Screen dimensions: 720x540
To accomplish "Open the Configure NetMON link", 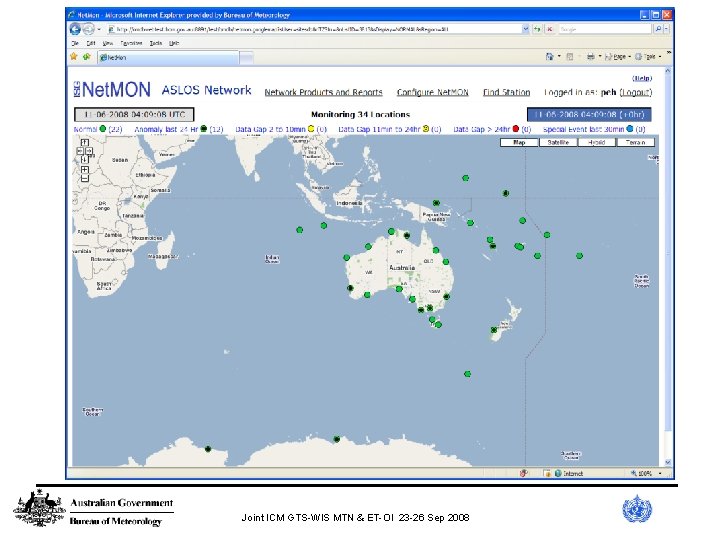I will (433, 92).
